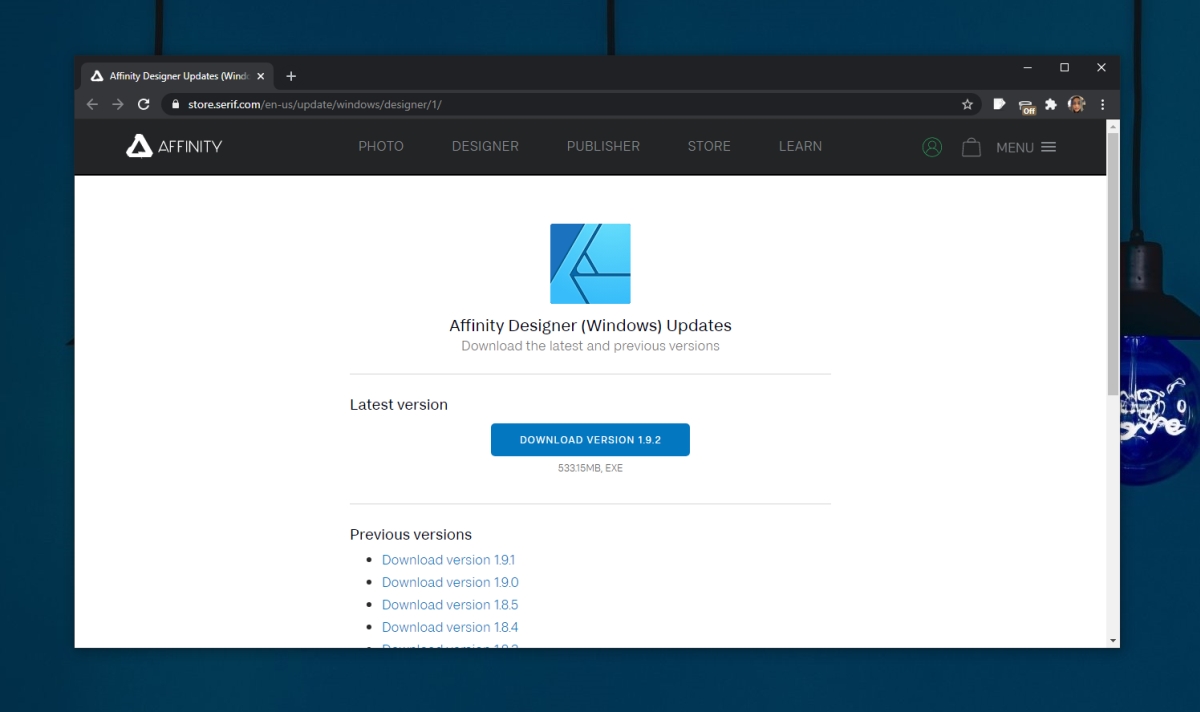The height and width of the screenshot is (712, 1200).
Task: Open the LEARN navigation item
Action: point(800,146)
